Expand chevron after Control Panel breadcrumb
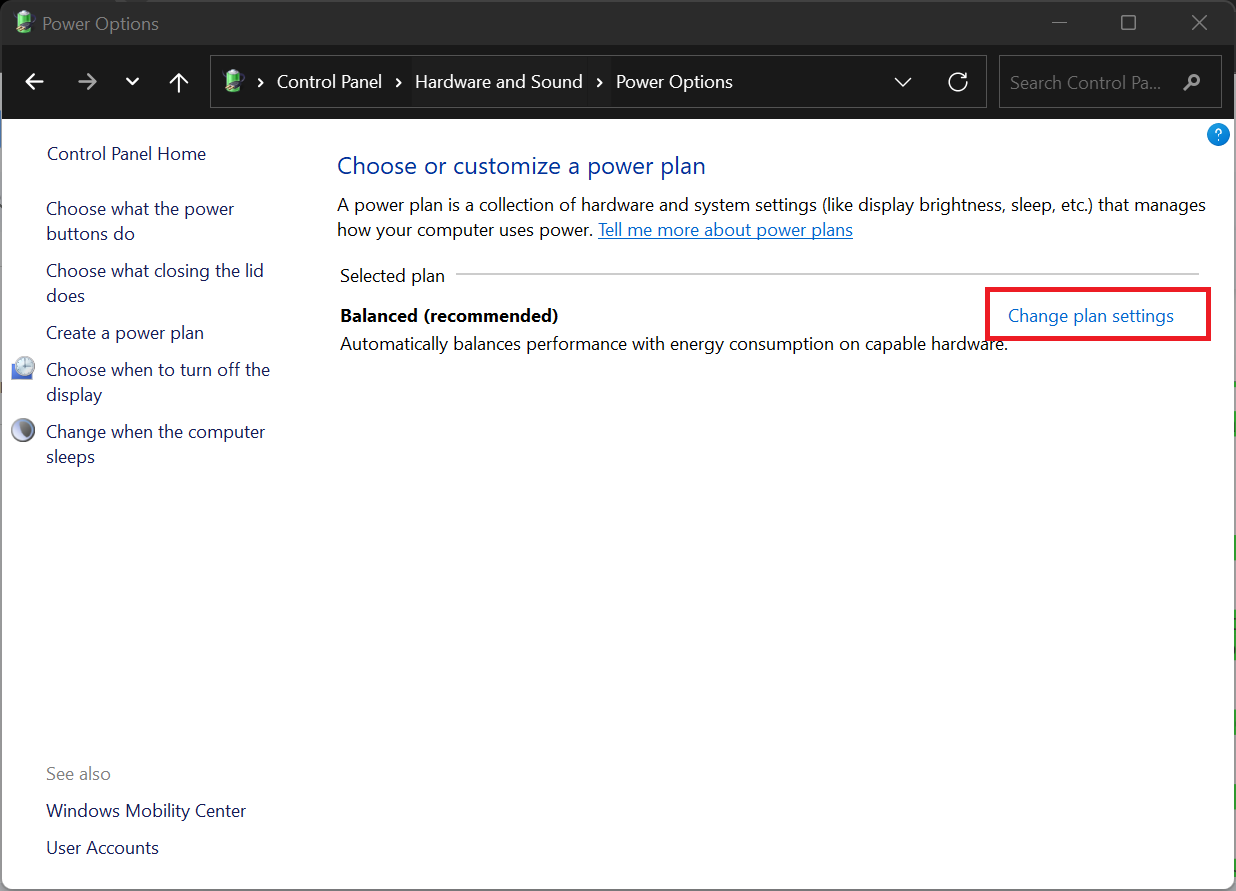 (399, 82)
